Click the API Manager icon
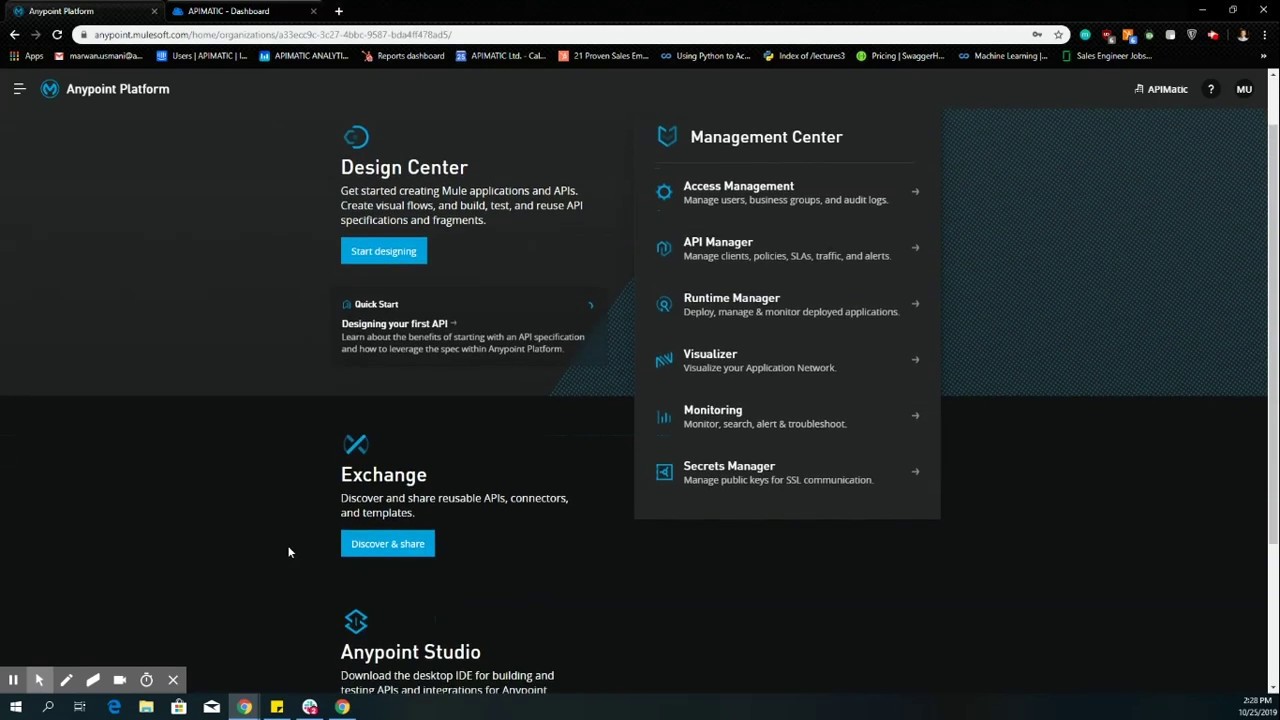This screenshot has height=720, width=1280. tap(664, 248)
